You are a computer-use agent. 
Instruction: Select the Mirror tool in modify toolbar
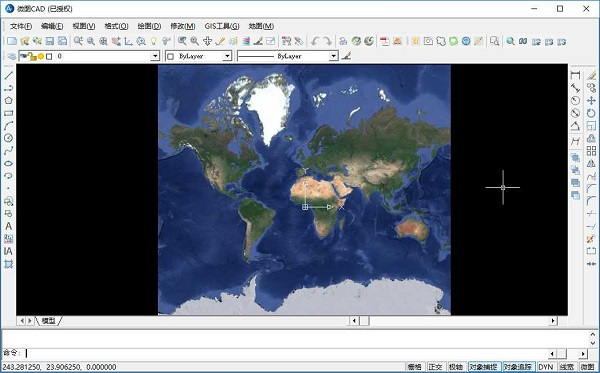591,163
